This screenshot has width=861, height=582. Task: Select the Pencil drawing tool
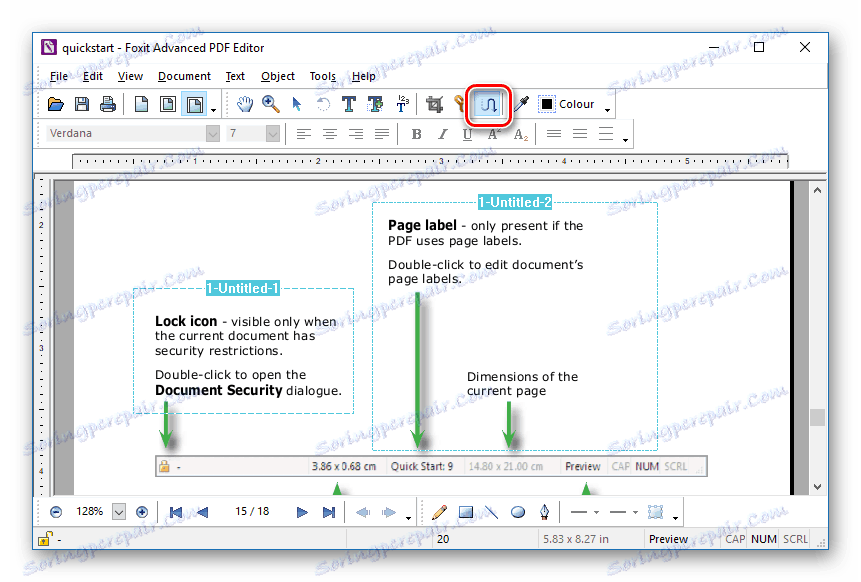[439, 512]
